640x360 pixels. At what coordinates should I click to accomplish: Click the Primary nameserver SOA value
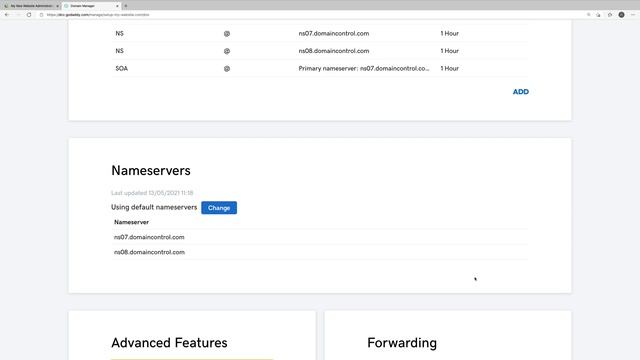(364, 69)
